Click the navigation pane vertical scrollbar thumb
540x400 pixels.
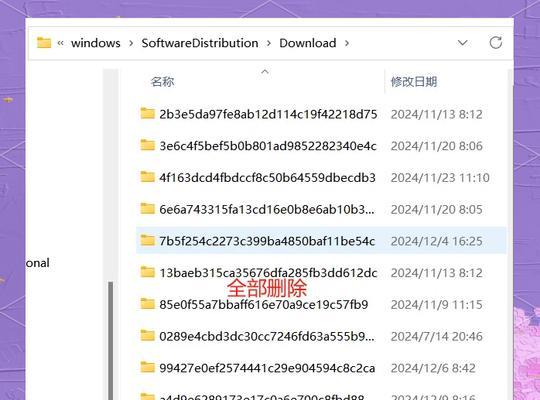[111, 340]
